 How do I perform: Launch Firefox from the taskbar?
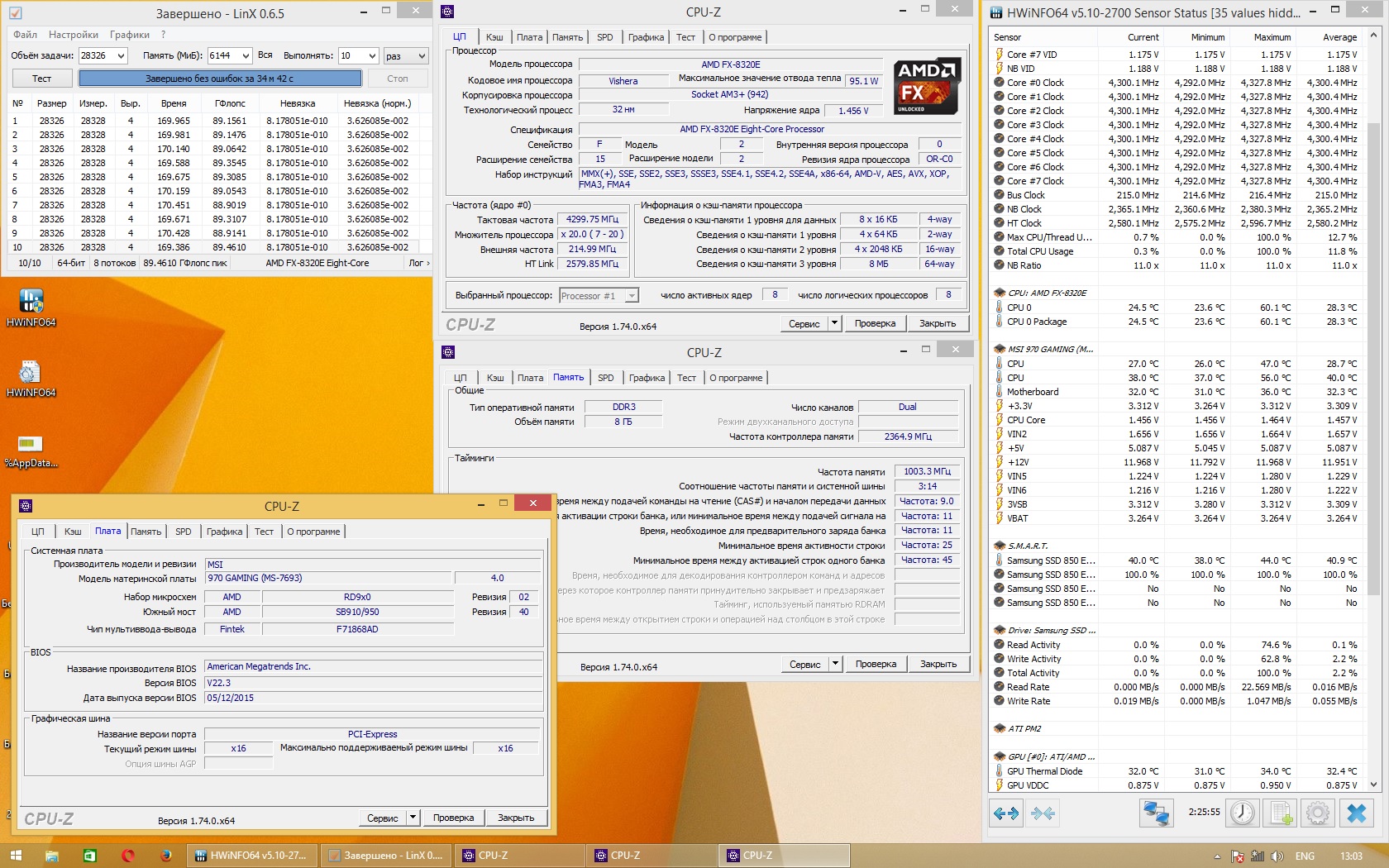click(x=165, y=856)
